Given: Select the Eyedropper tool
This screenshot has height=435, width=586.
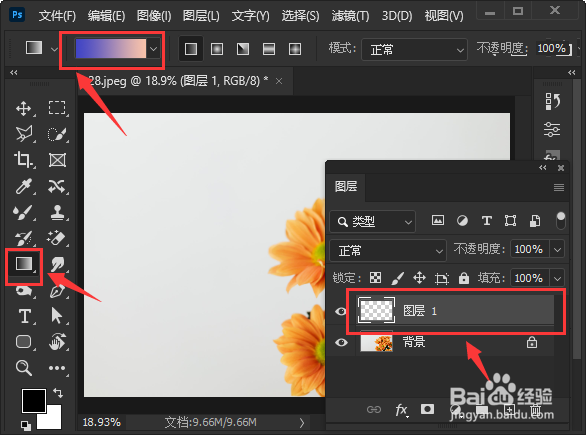Looking at the screenshot, I should point(24,186).
